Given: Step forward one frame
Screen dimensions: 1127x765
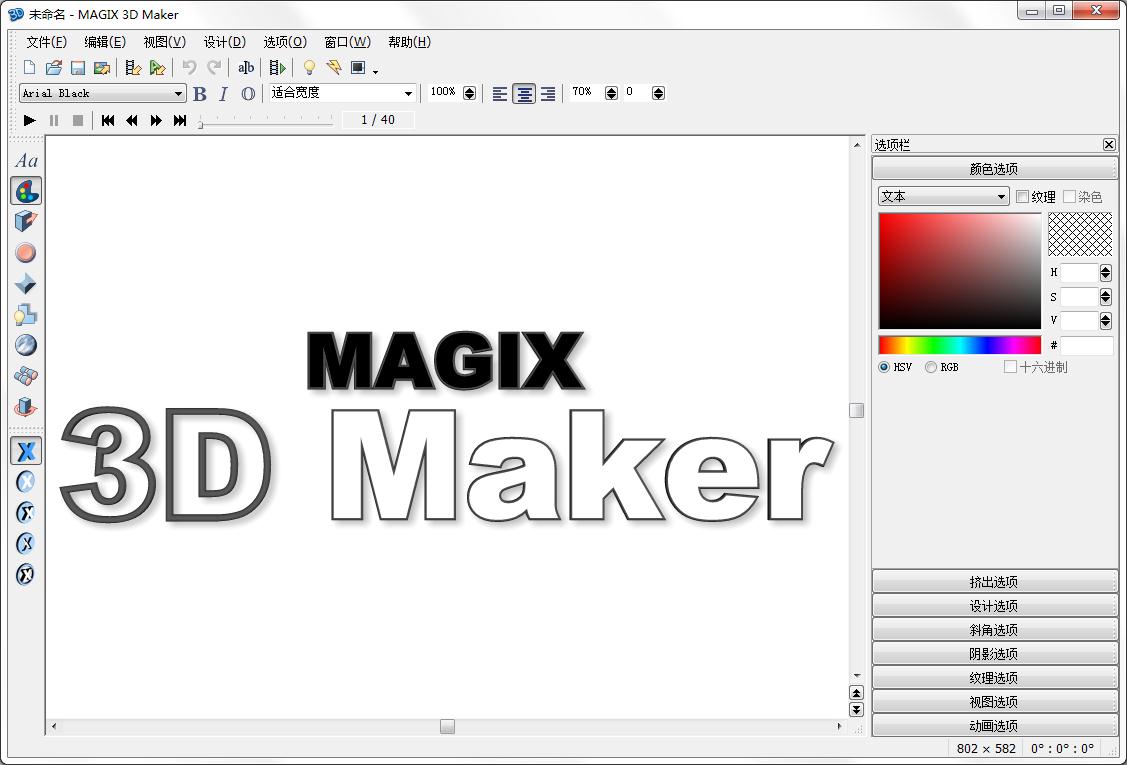Looking at the screenshot, I should point(156,120).
